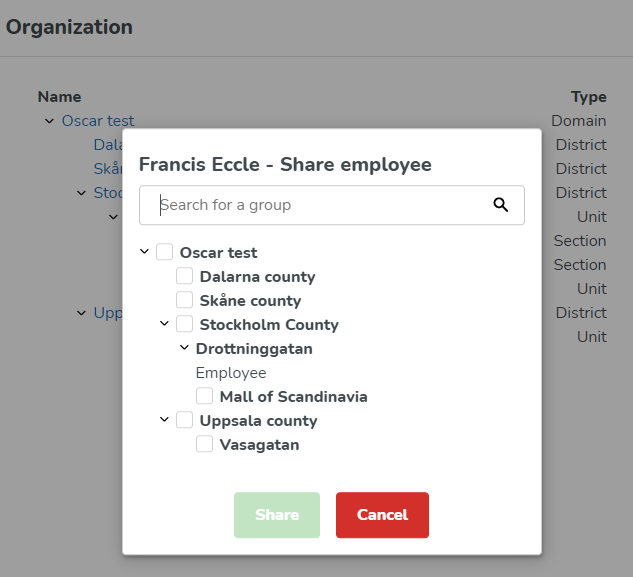Enable the Stockholm County checkbox

[x=185, y=325]
